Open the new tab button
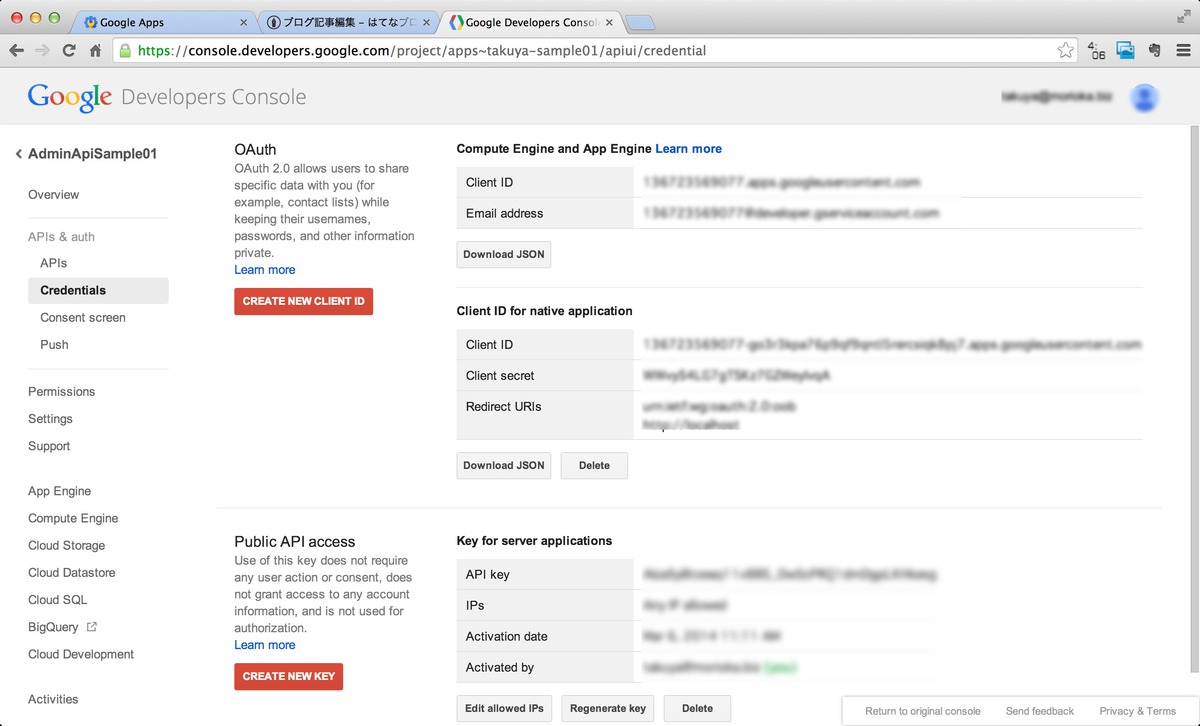The height and width of the screenshot is (726, 1200). (641, 22)
